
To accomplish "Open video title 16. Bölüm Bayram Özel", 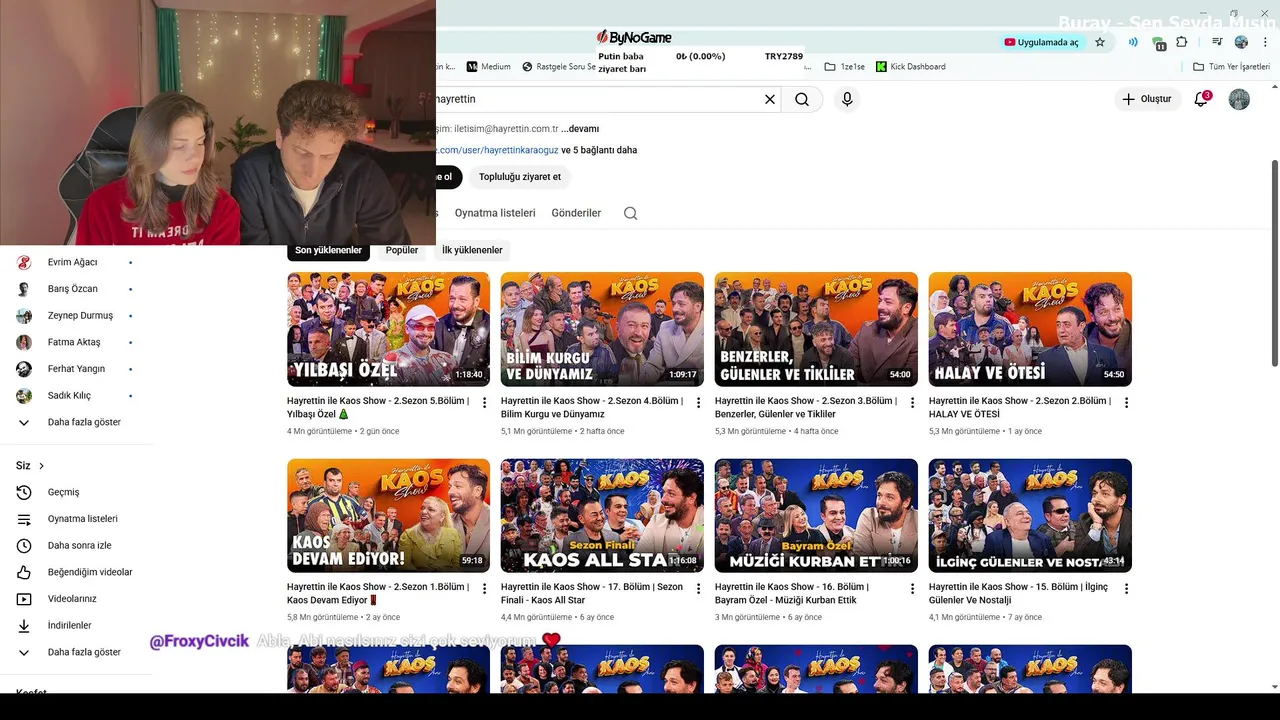I will pos(792,594).
